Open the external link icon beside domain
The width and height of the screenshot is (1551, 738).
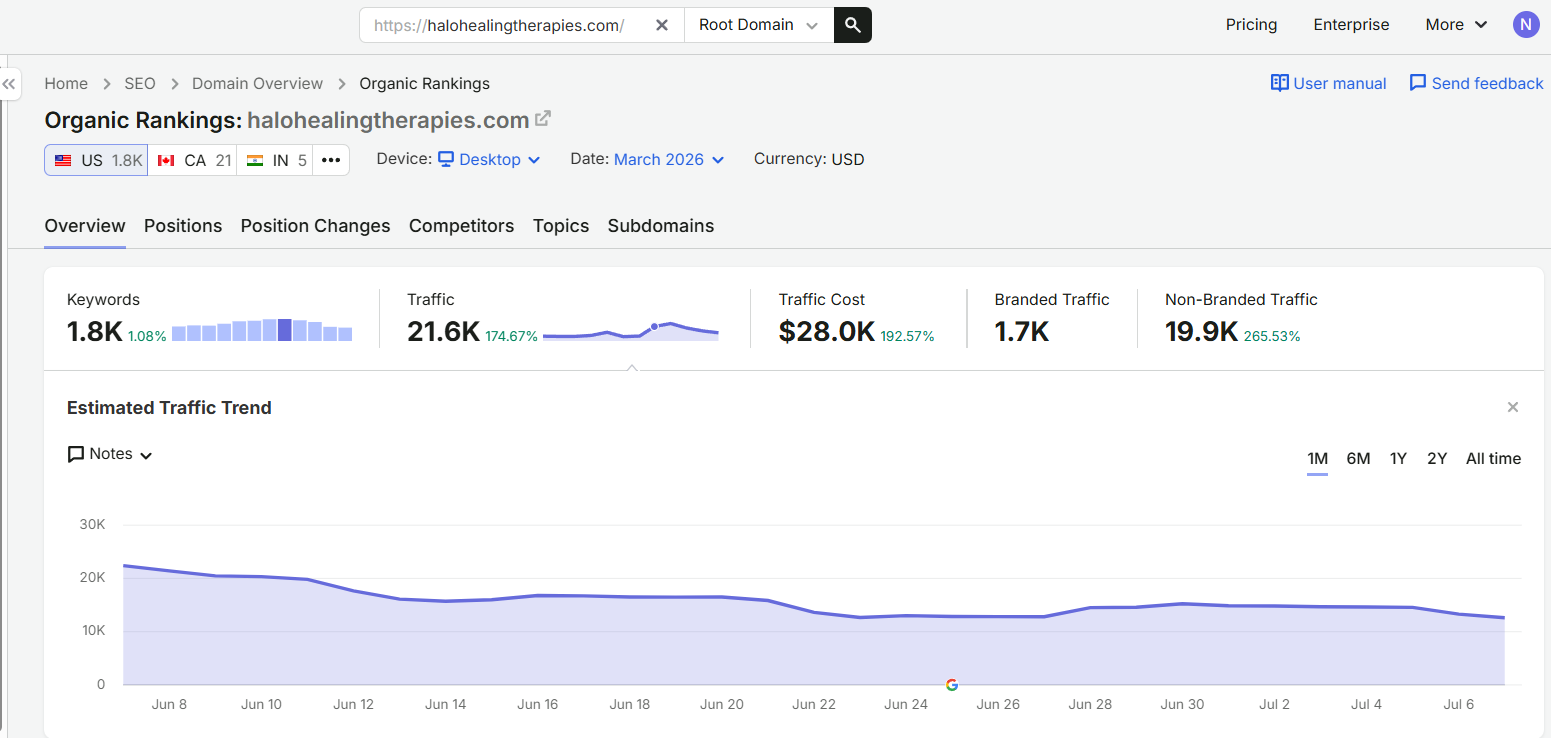click(x=543, y=119)
